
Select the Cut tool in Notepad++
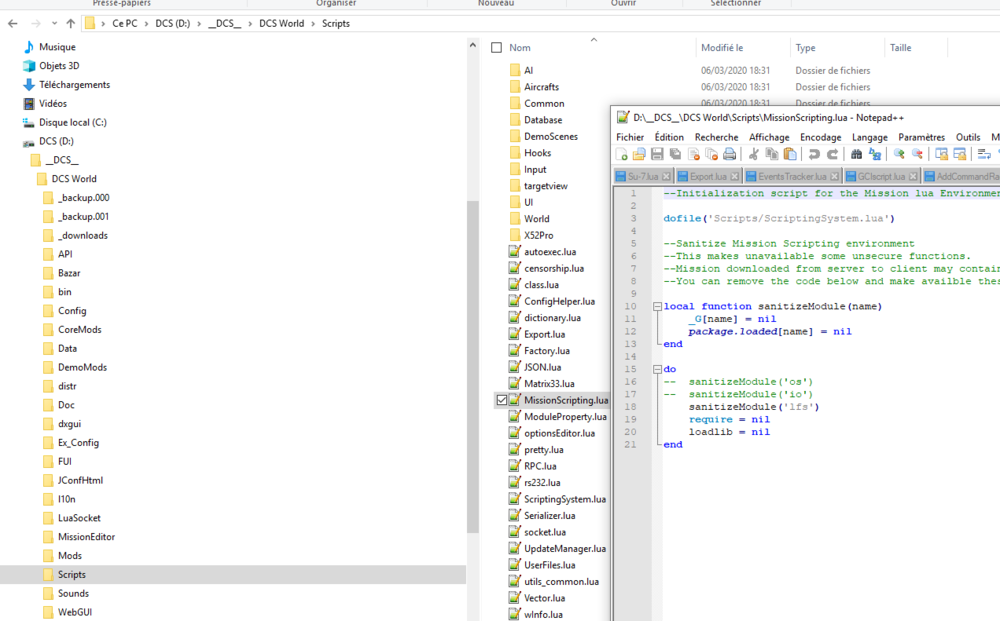(x=753, y=155)
